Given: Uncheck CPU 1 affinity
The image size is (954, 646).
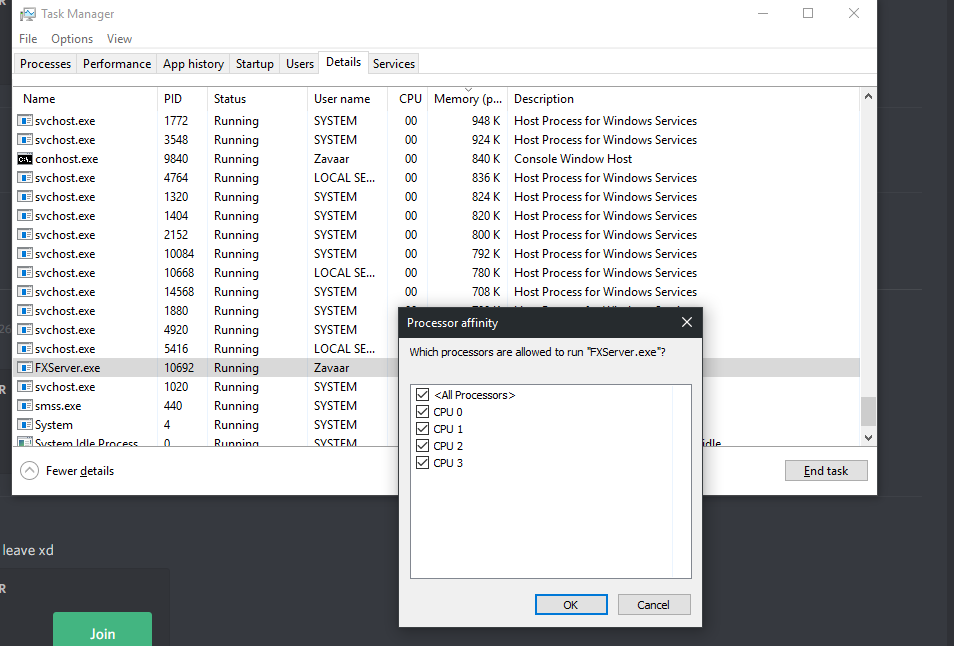Looking at the screenshot, I should click(422, 429).
